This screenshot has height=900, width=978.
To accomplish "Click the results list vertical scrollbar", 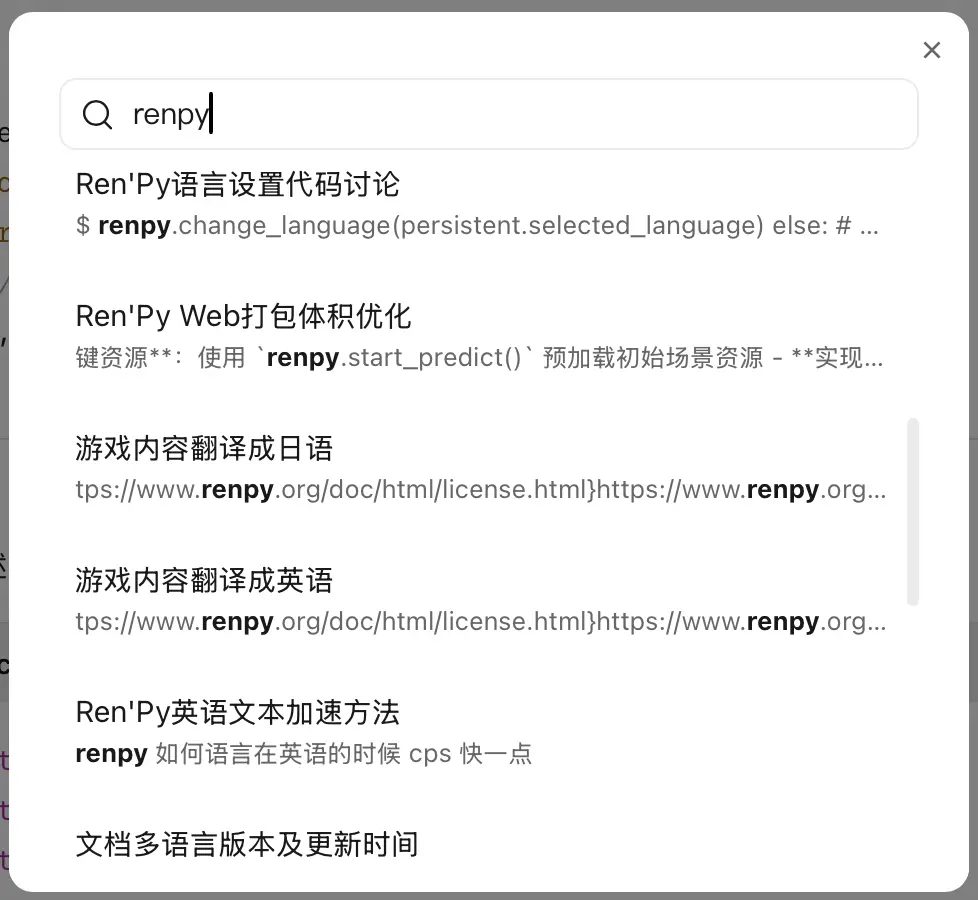I will click(912, 511).
